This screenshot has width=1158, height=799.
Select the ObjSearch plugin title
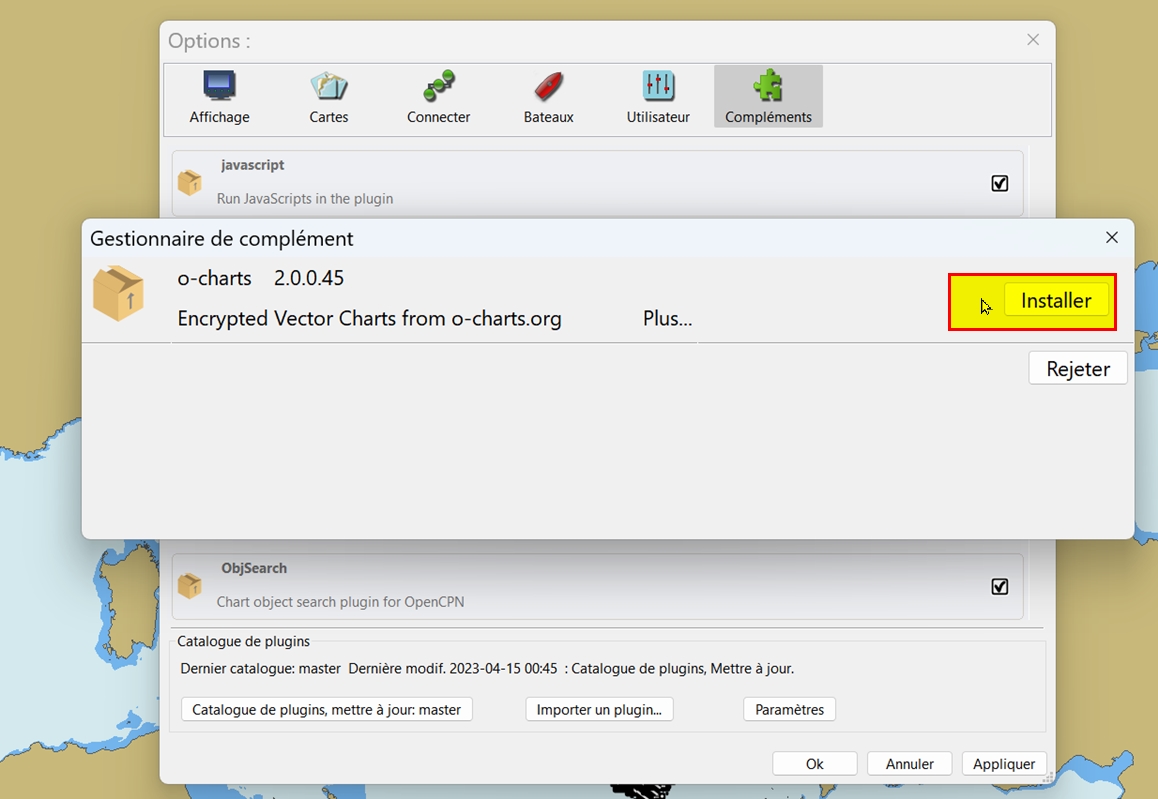(254, 568)
